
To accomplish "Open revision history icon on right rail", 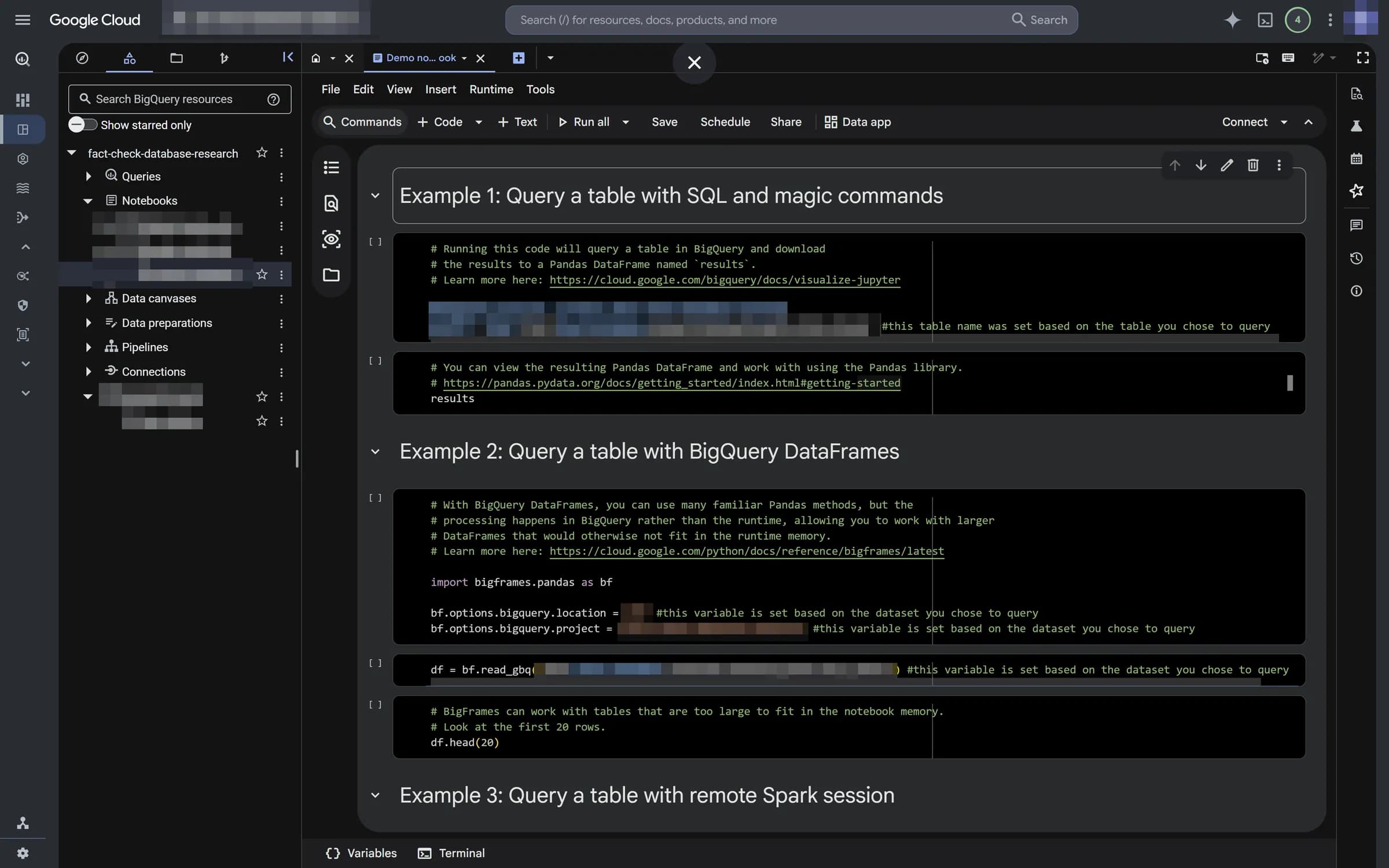I will point(1357,259).
